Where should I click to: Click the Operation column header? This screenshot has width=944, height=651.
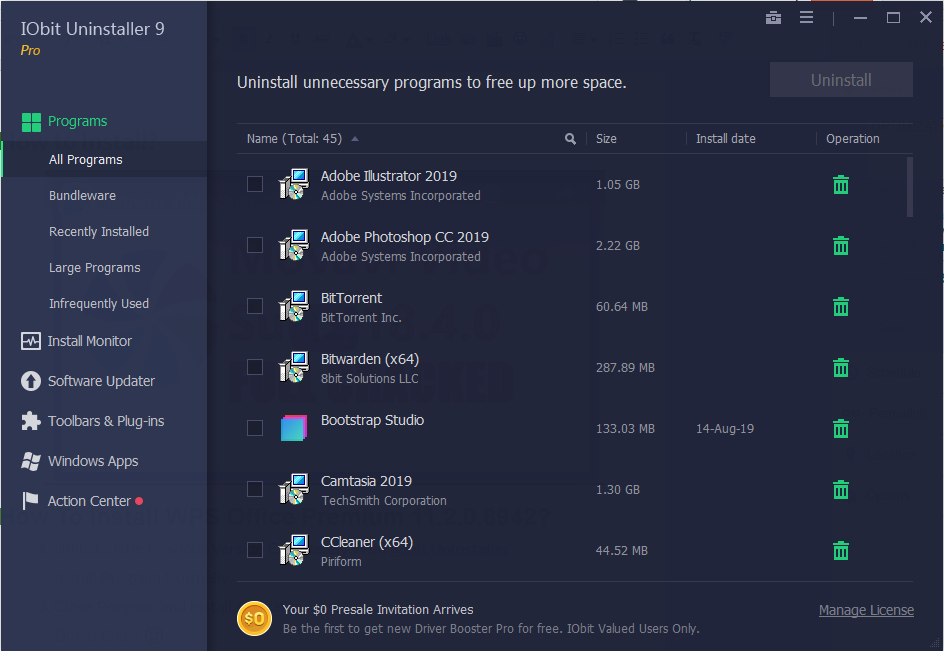(x=852, y=139)
